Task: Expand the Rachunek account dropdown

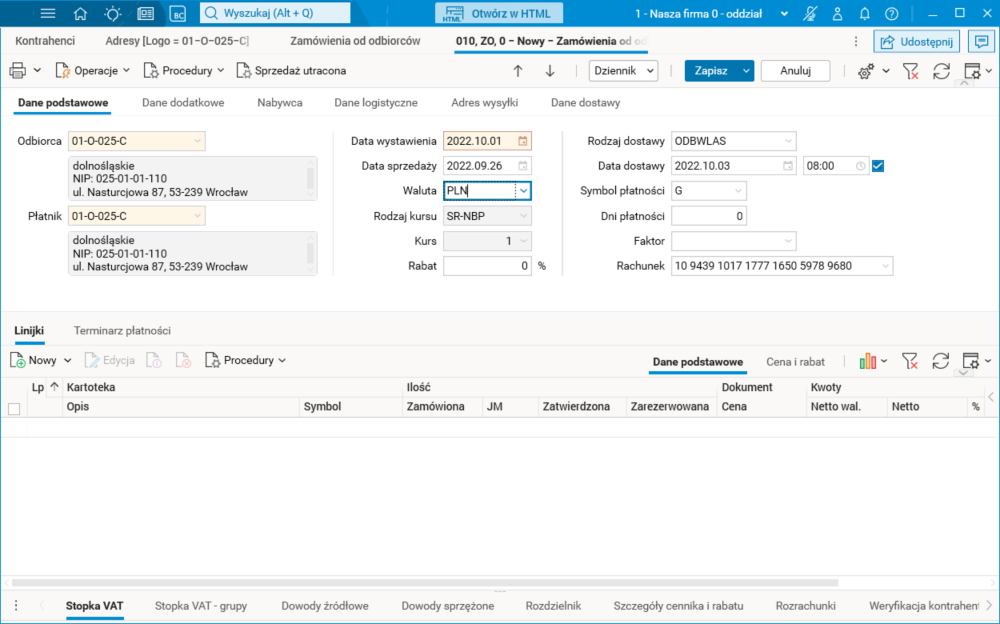Action: 885,266
